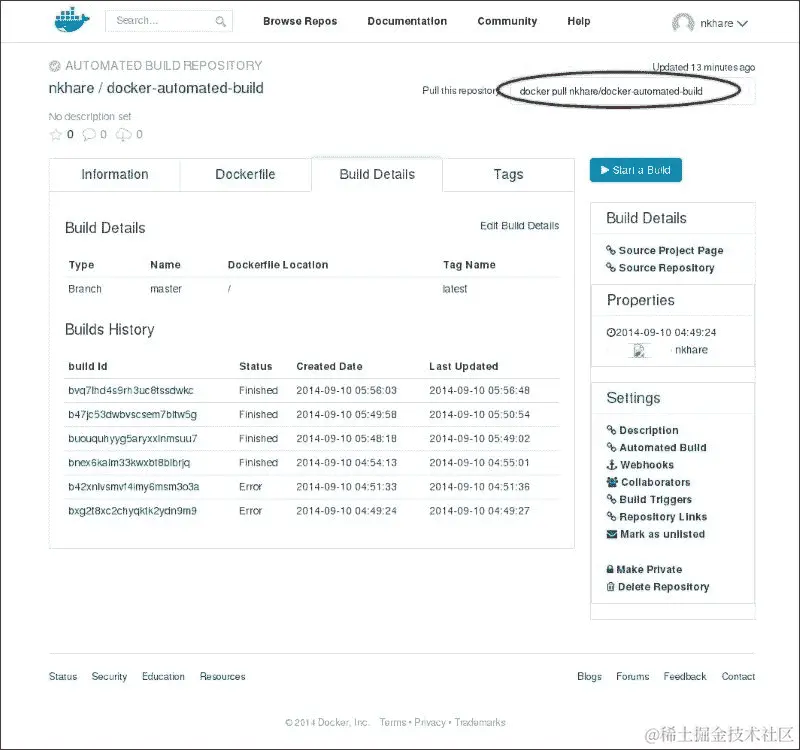Switch to the Dockerfile tab
The image size is (800, 750).
[245, 174]
